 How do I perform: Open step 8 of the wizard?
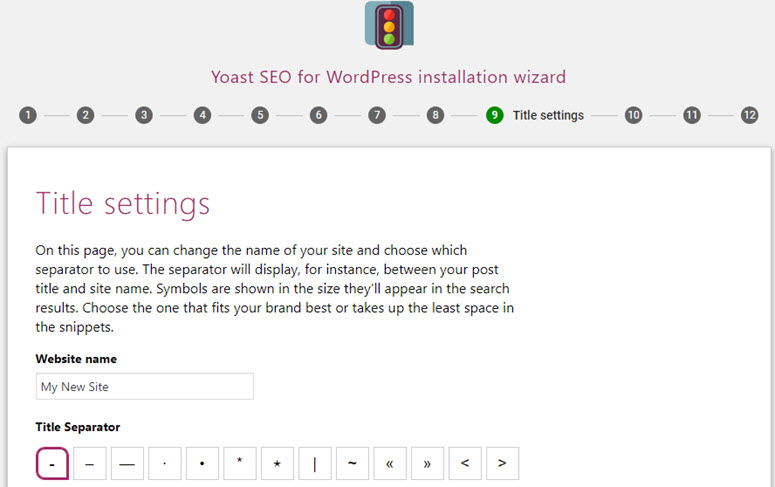(435, 115)
